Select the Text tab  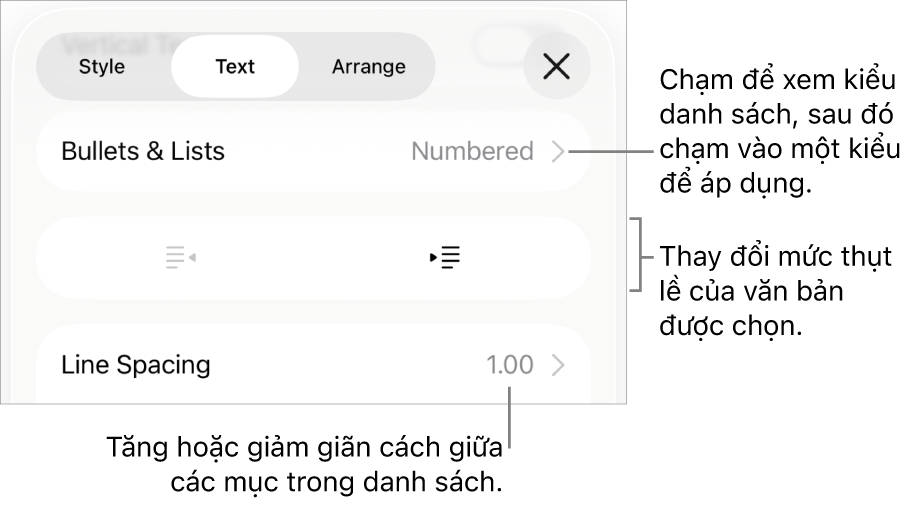point(235,67)
